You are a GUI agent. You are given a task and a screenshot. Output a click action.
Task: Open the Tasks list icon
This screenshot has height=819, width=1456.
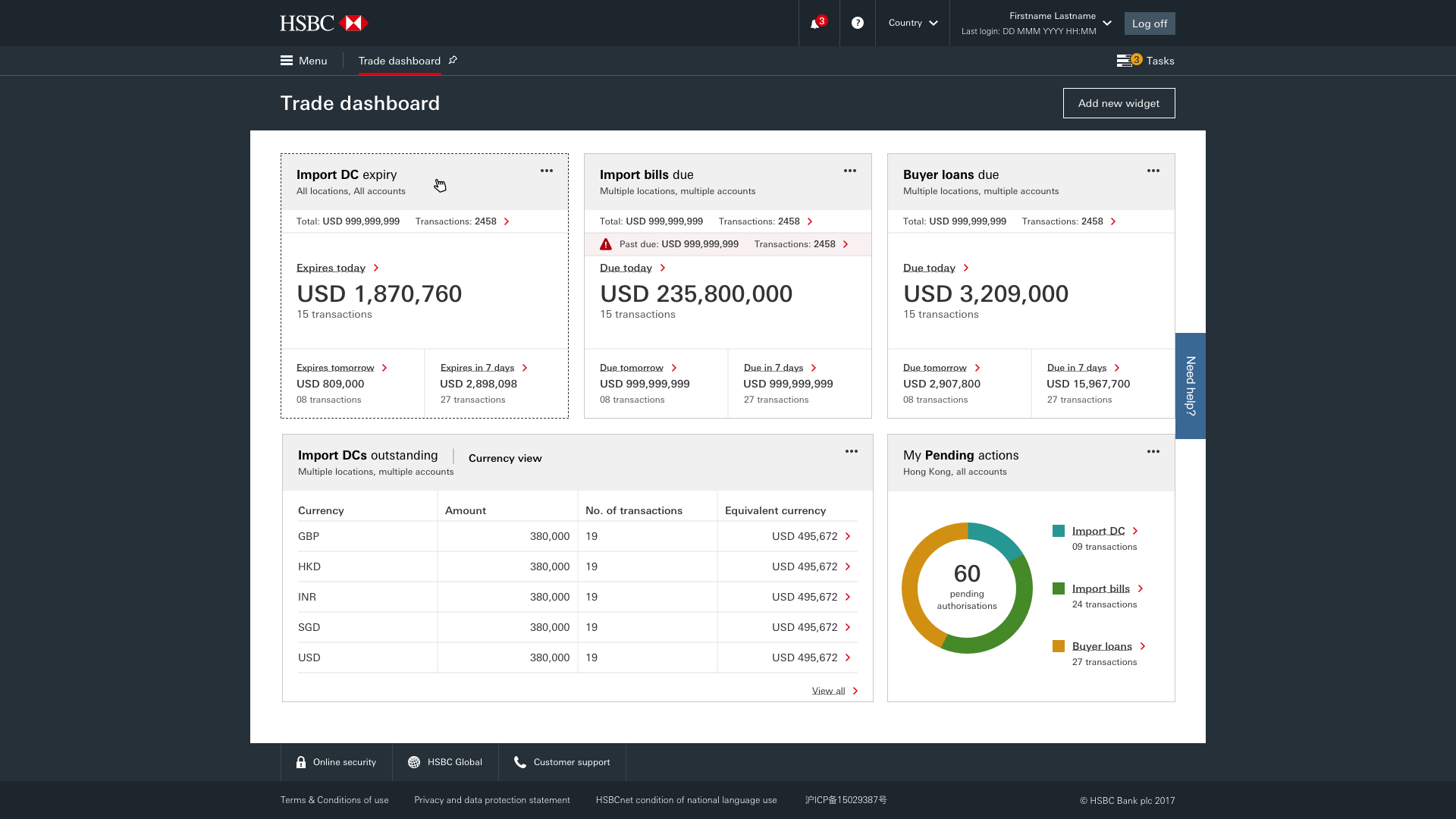tap(1125, 61)
